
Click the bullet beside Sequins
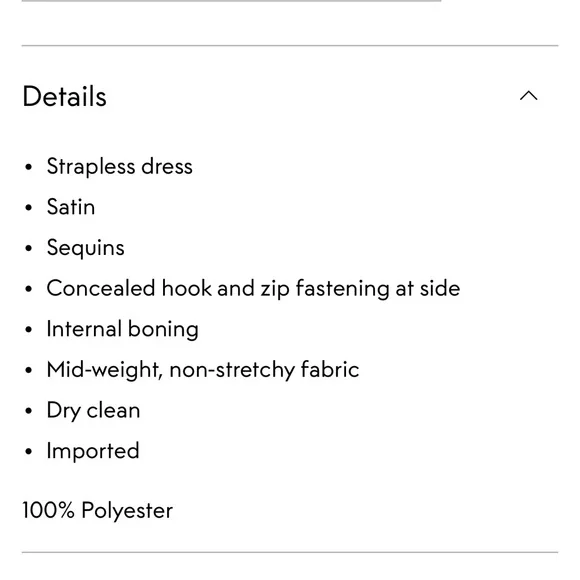coord(28,248)
